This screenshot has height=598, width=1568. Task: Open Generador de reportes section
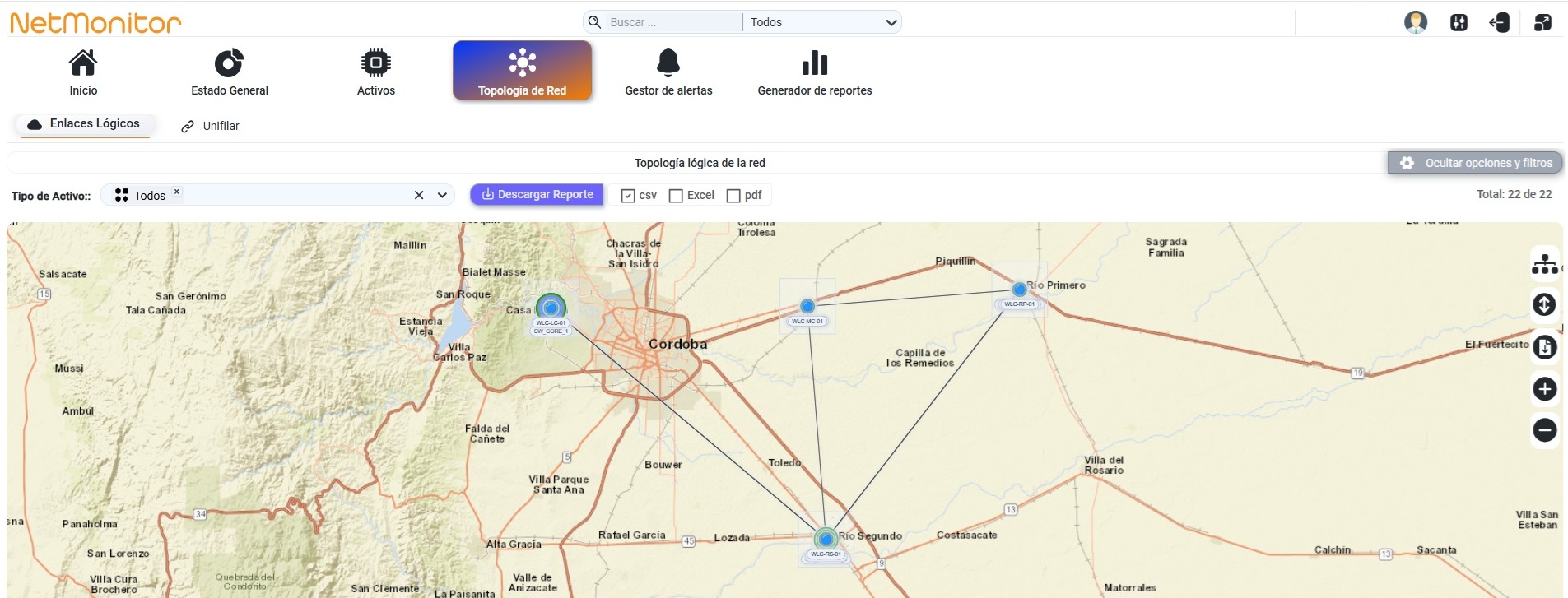pyautogui.click(x=815, y=72)
